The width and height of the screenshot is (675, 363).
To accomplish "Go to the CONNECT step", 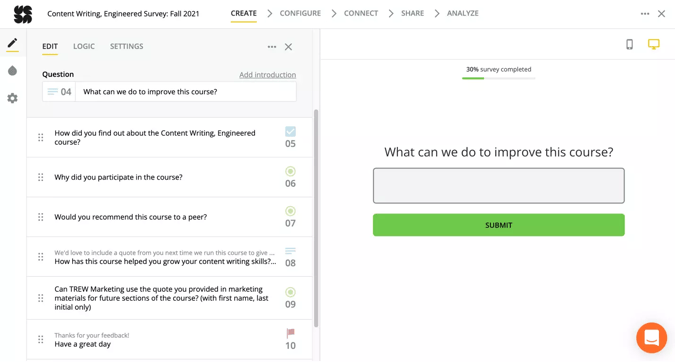I will 361,13.
